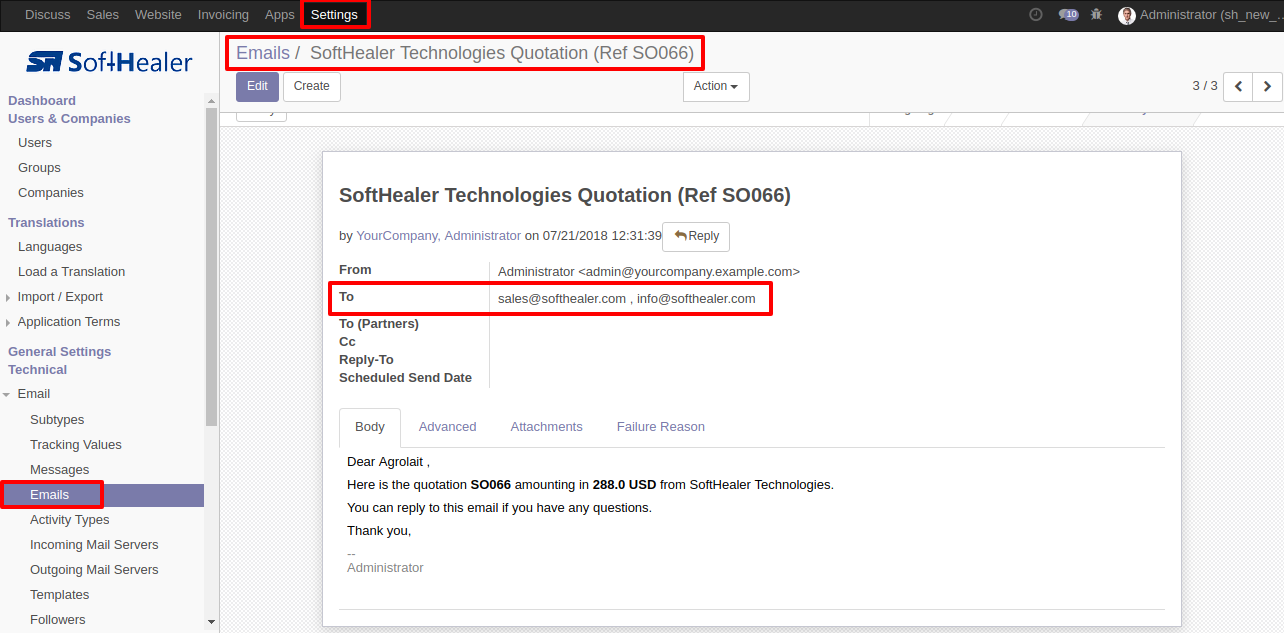This screenshot has height=633, width=1284.
Task: Click the sidebar scroll up arrow
Action: pyautogui.click(x=211, y=100)
